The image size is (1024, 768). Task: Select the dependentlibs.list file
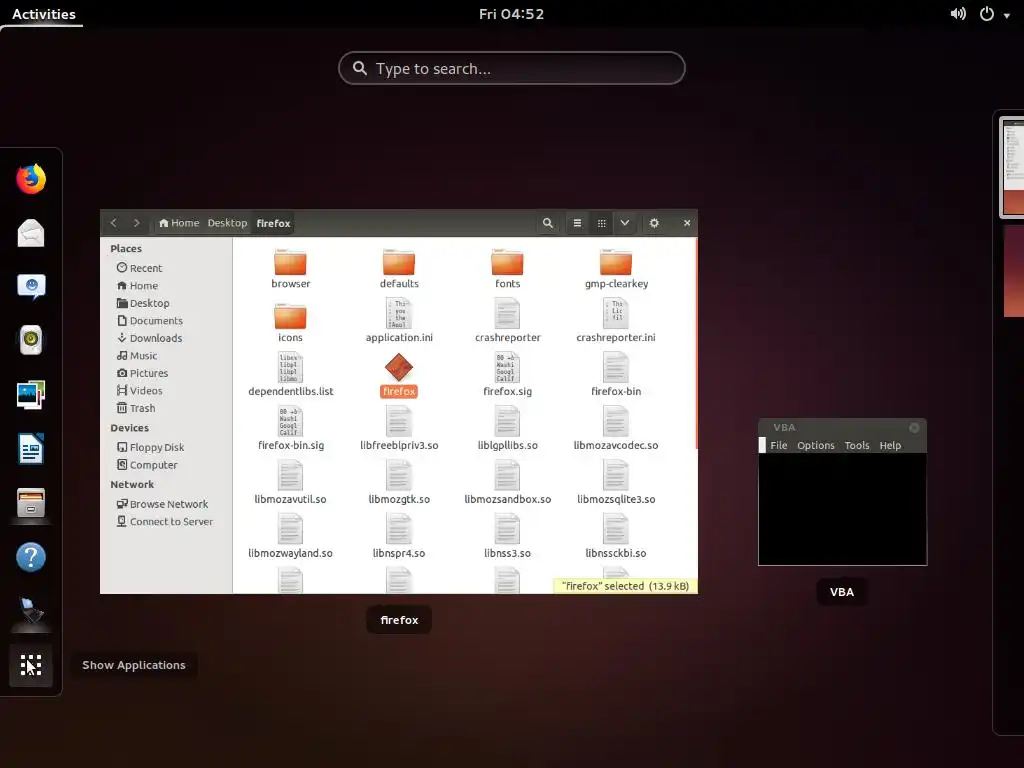point(291,375)
